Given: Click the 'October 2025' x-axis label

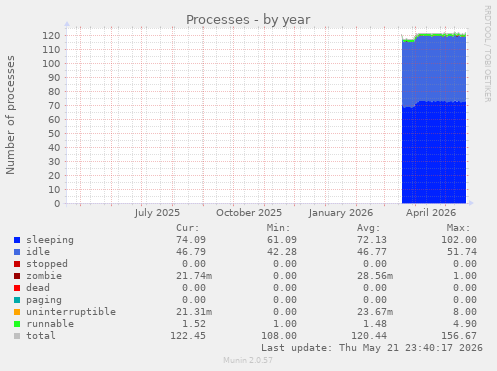Looking at the screenshot, I should pos(249,213).
